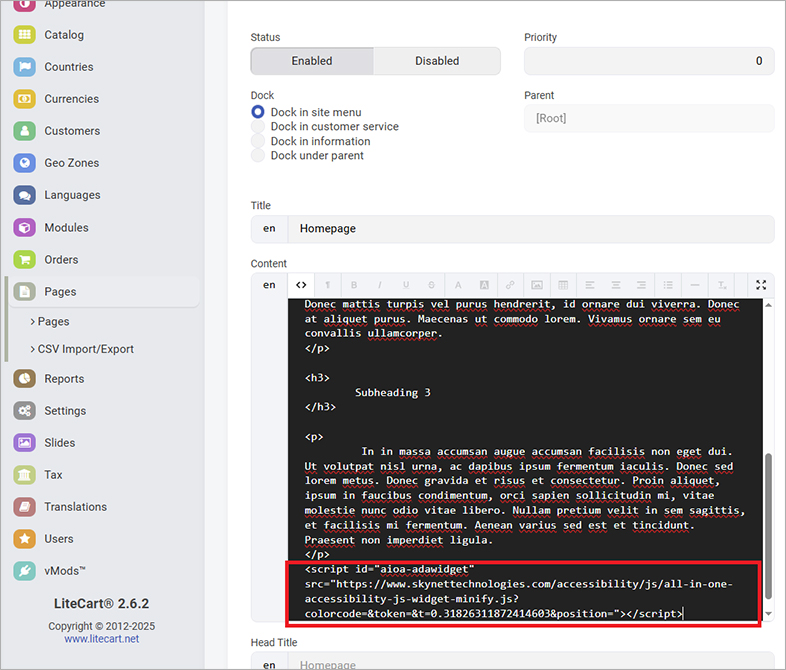Image resolution: width=786 pixels, height=670 pixels.
Task: Click the Geo Zones globe icon
Action: pyautogui.click(x=25, y=163)
